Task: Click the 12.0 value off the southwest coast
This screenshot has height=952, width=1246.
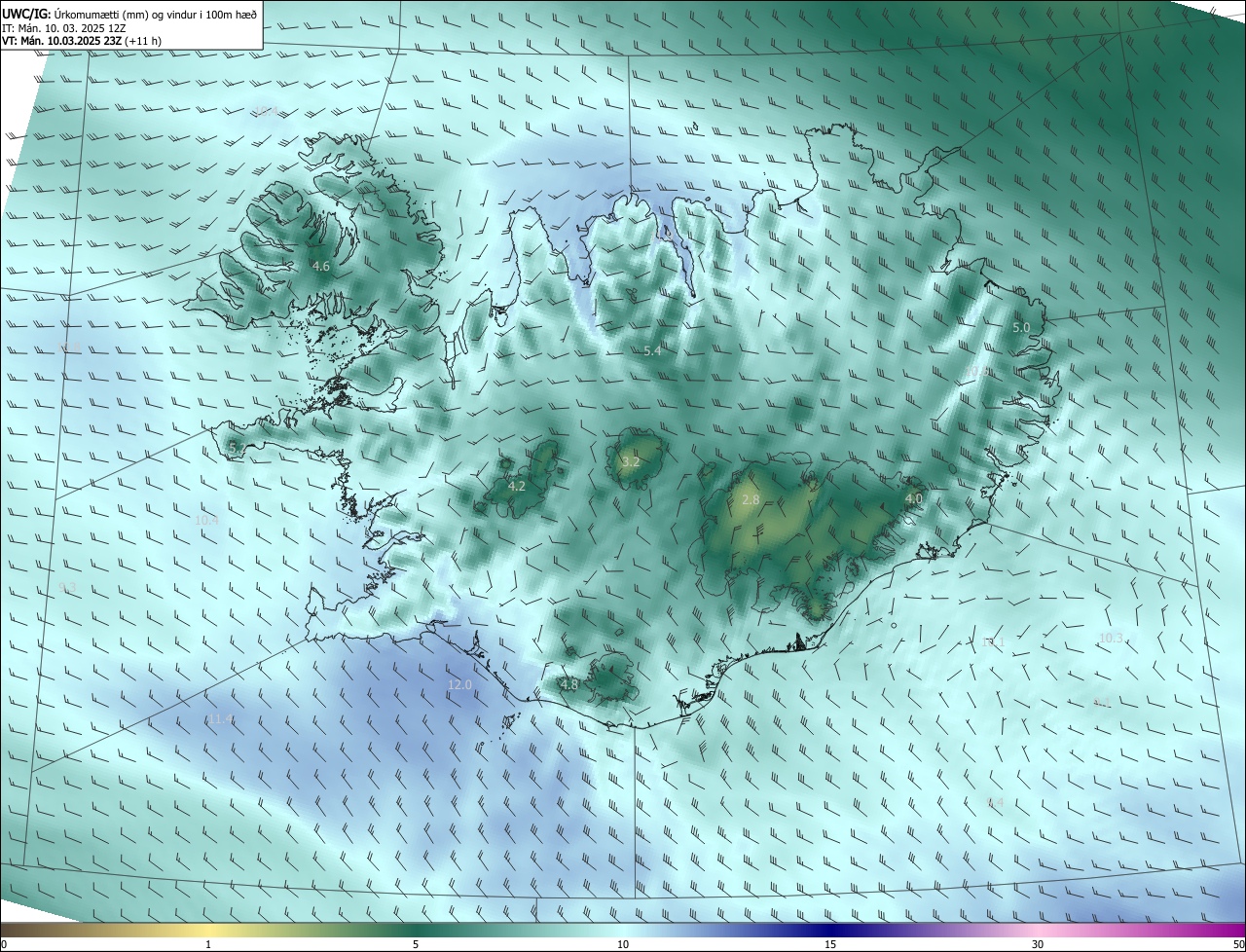Action: click(459, 685)
